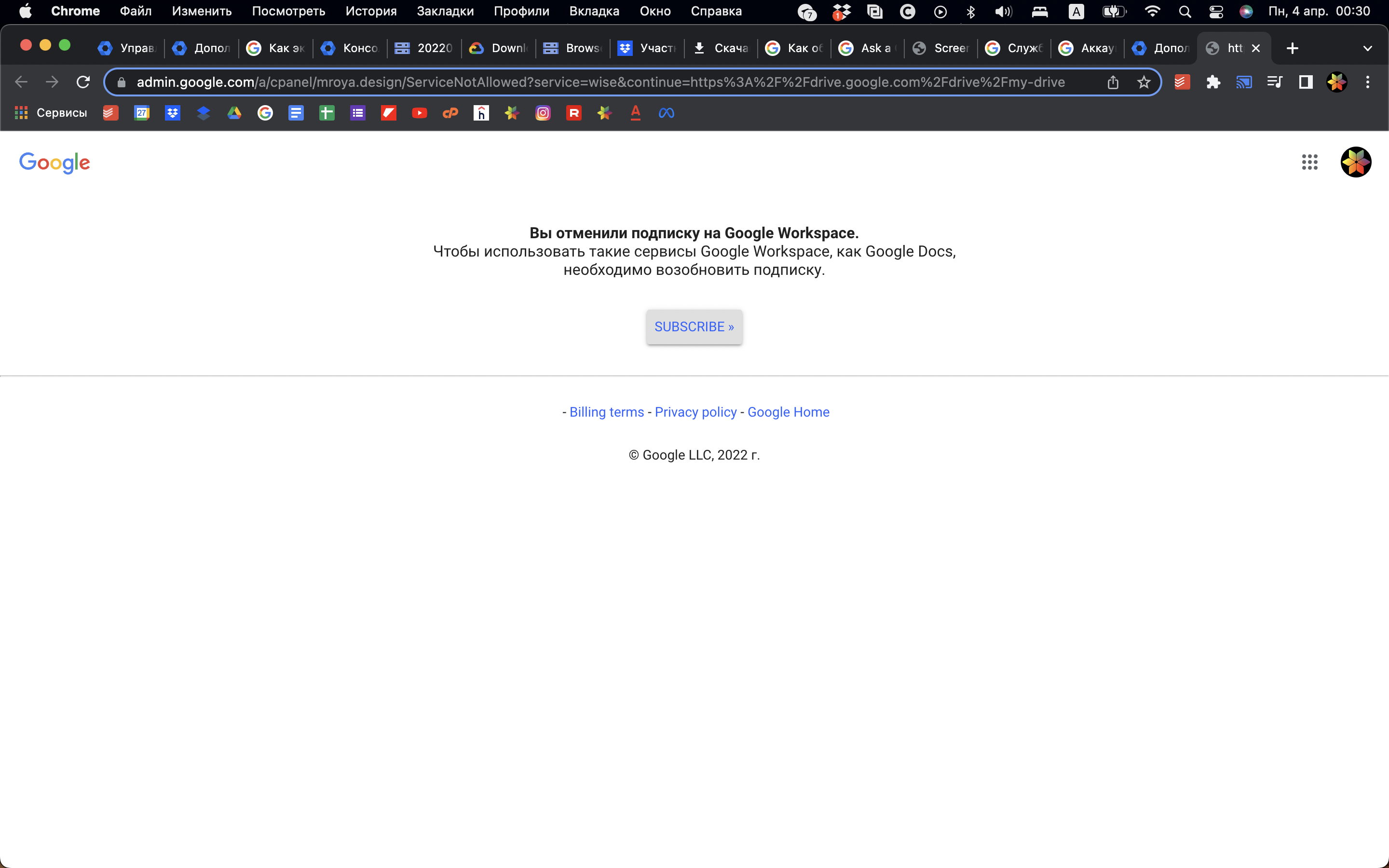Click the Reload page icon
Viewport: 1389px width, 868px height.
pos(83,82)
